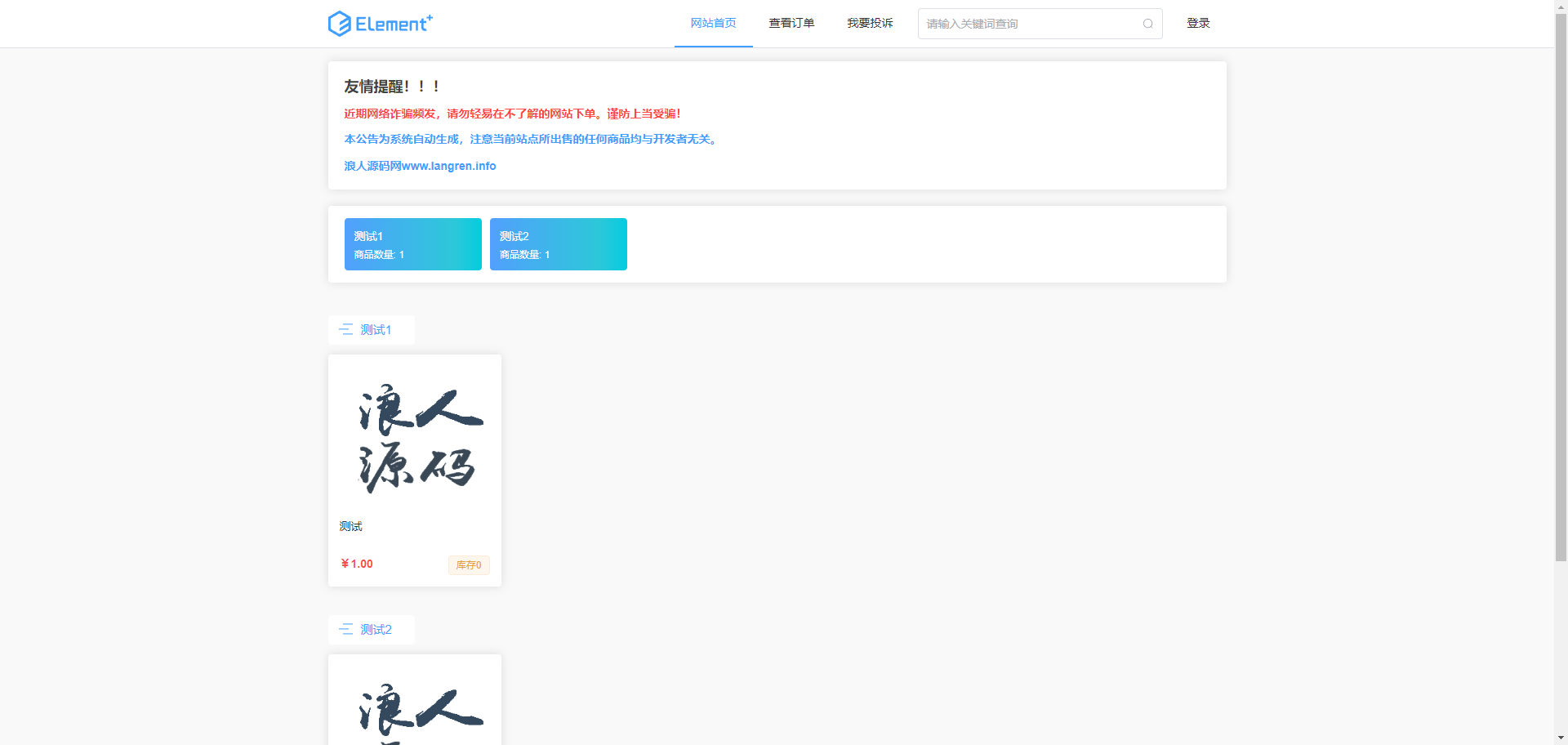
Task: Click the scrollbar down arrow
Action: (1561, 738)
